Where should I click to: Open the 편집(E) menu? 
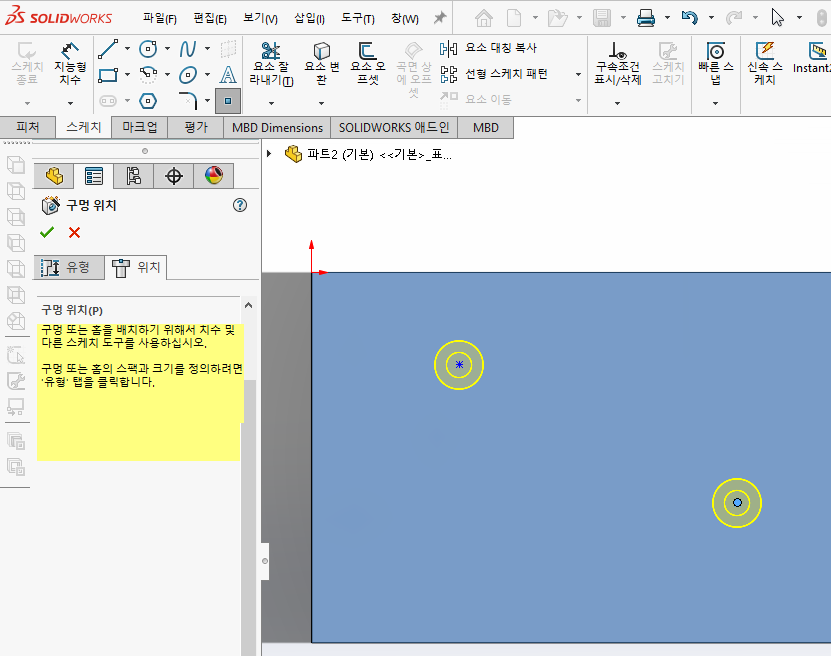pos(210,19)
